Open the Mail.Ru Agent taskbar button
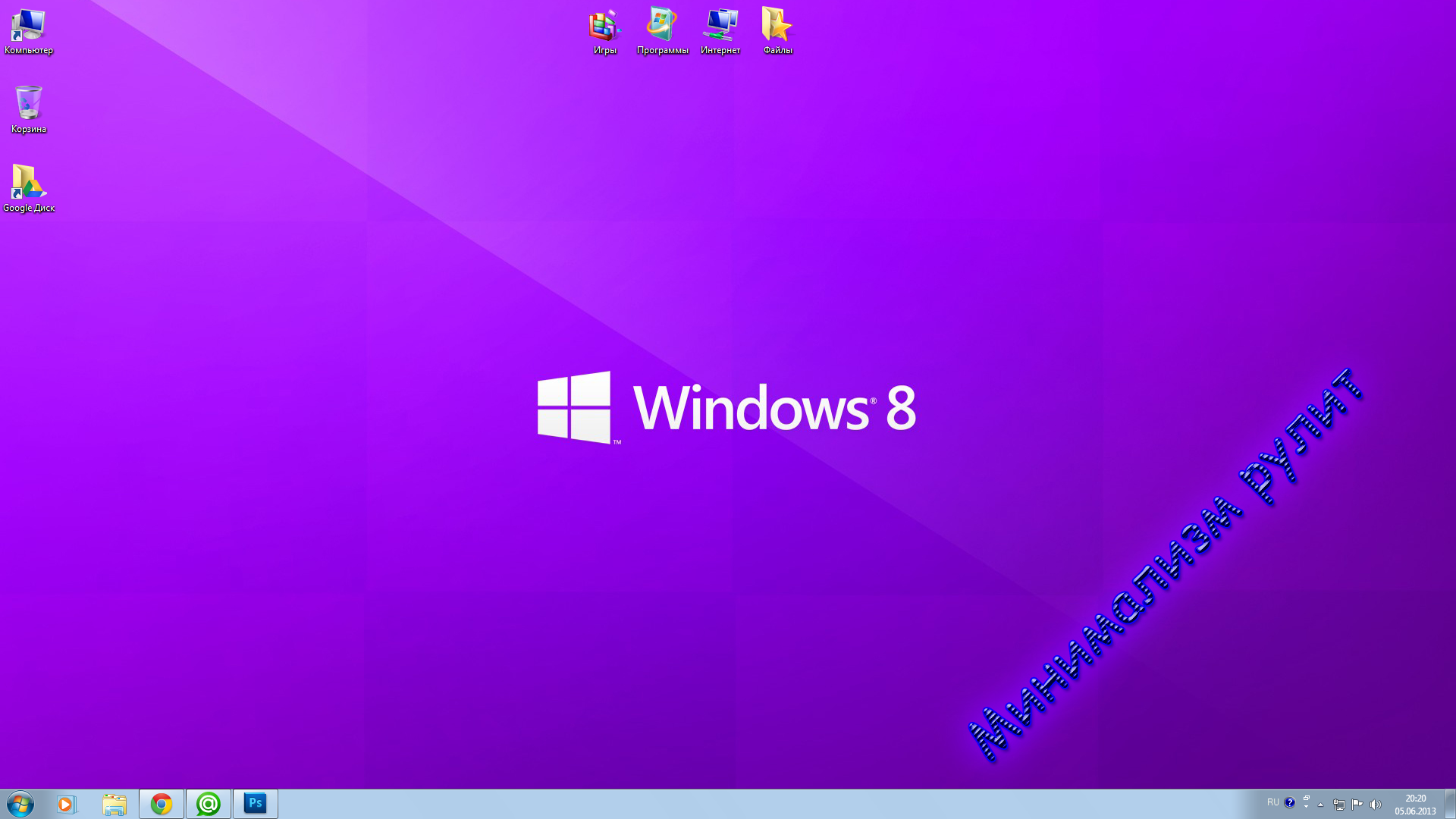Viewport: 1456px width, 819px height. tap(209, 804)
